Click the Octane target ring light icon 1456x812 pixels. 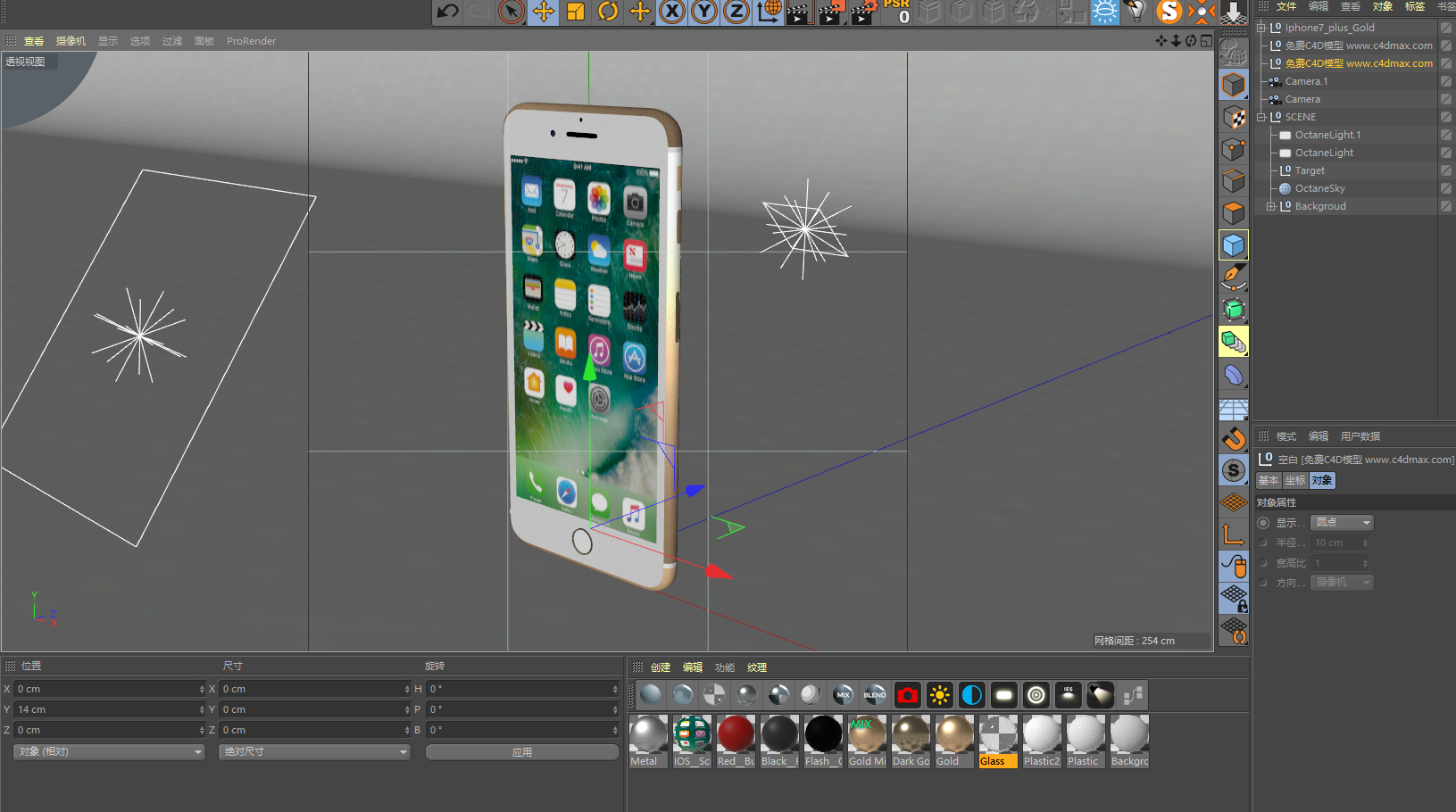[1036, 695]
